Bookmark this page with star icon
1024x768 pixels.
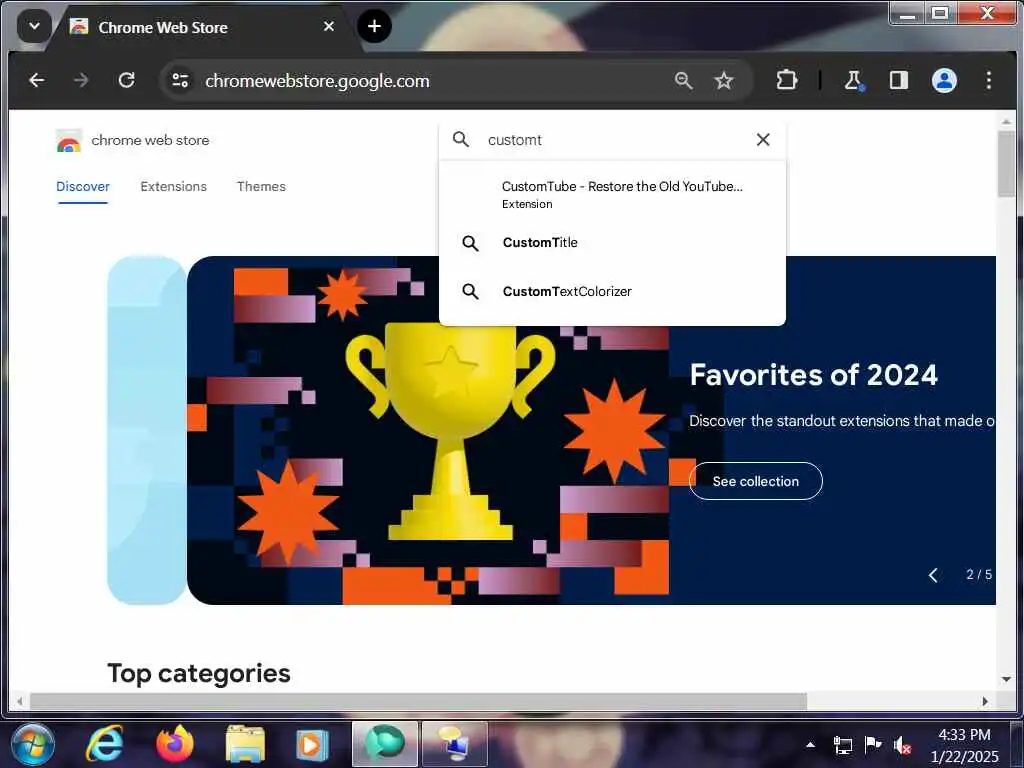pos(724,80)
